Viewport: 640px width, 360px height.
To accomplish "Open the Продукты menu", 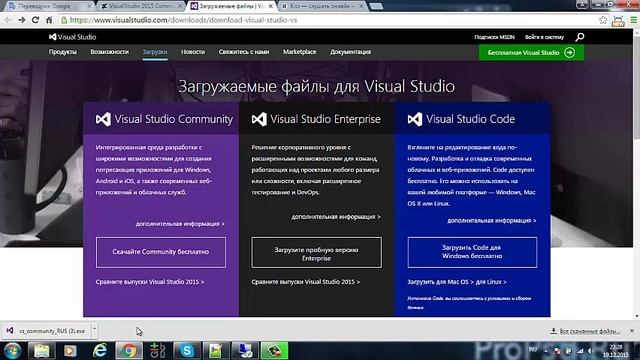I will 62,52.
